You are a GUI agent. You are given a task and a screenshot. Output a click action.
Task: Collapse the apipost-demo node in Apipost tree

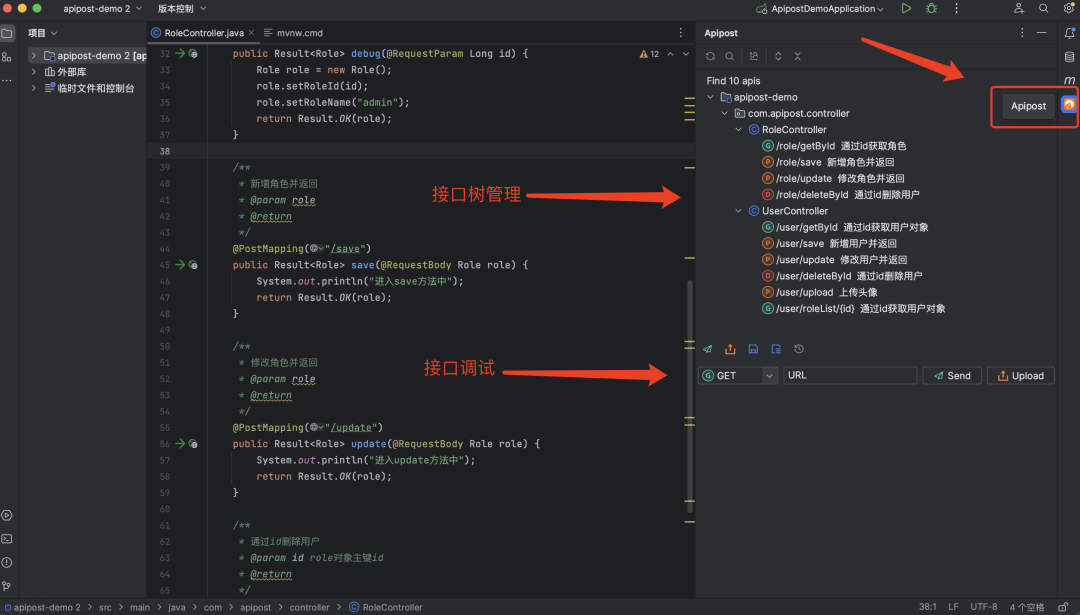pyautogui.click(x=711, y=97)
